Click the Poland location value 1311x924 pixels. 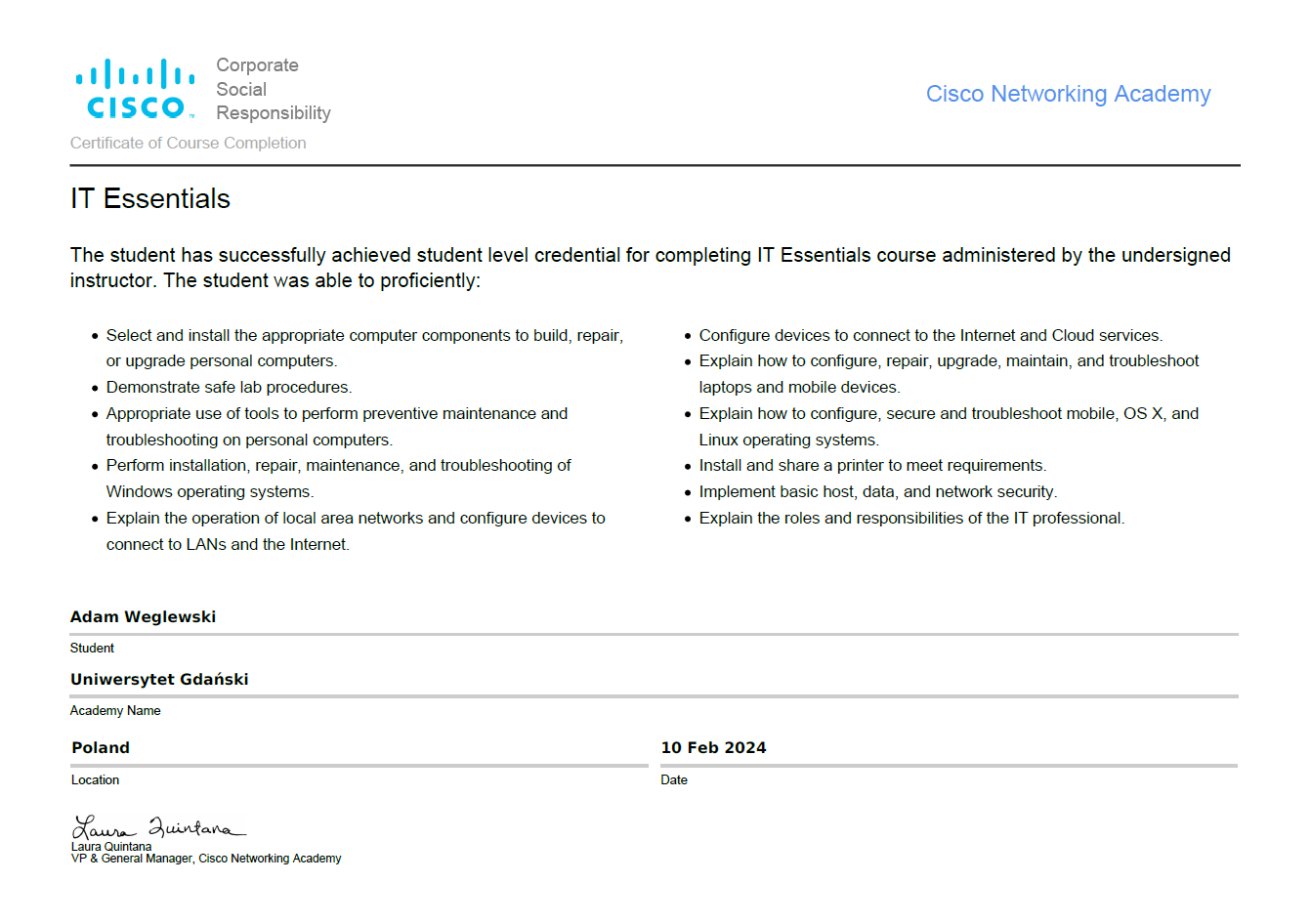click(x=101, y=747)
